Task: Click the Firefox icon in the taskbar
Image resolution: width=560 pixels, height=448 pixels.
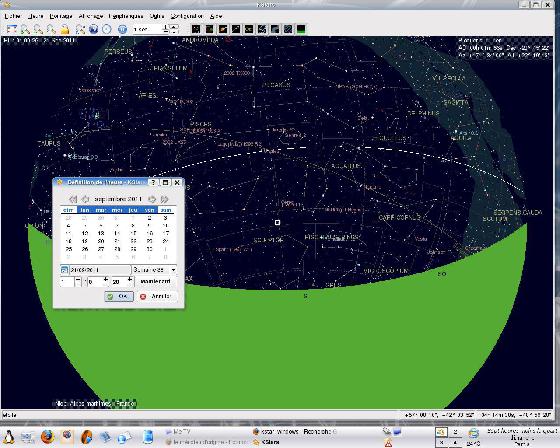Action: click(x=47, y=437)
